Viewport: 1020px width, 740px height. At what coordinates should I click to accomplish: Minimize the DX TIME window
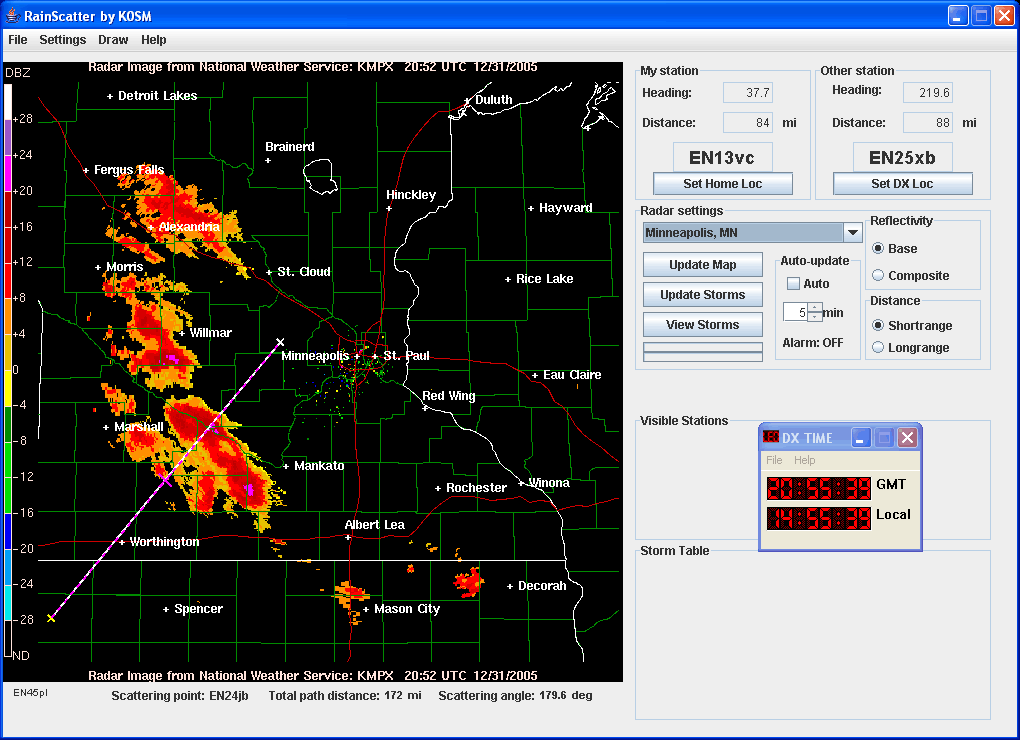[860, 437]
